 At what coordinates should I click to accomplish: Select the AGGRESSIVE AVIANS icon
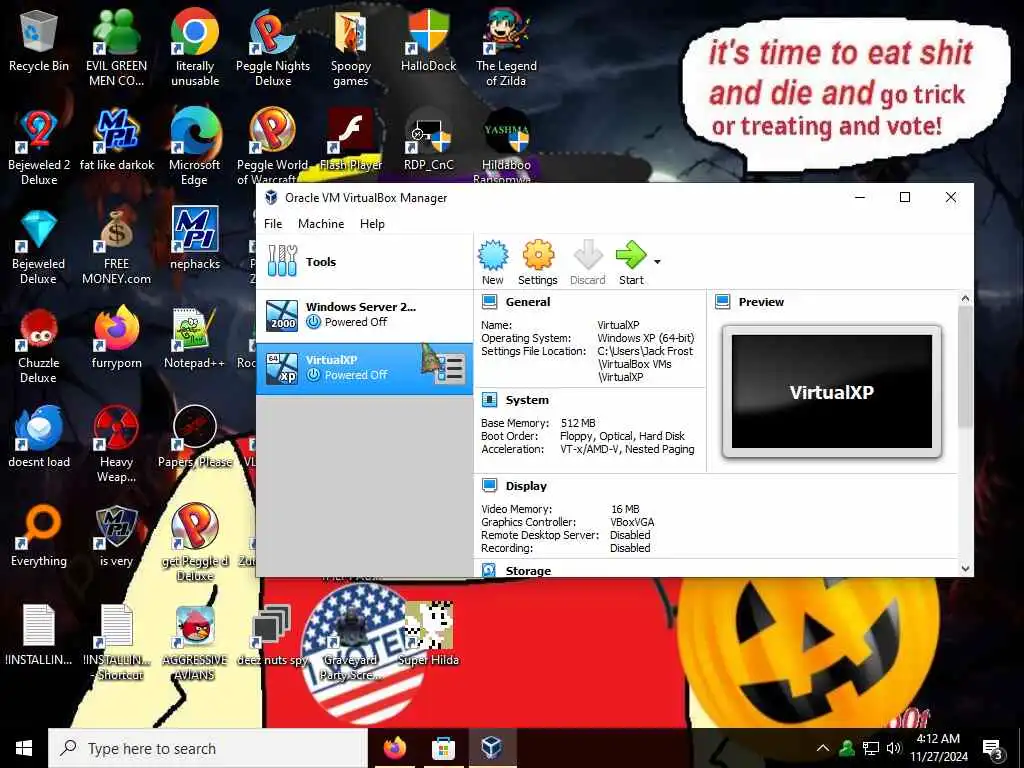[x=195, y=642]
